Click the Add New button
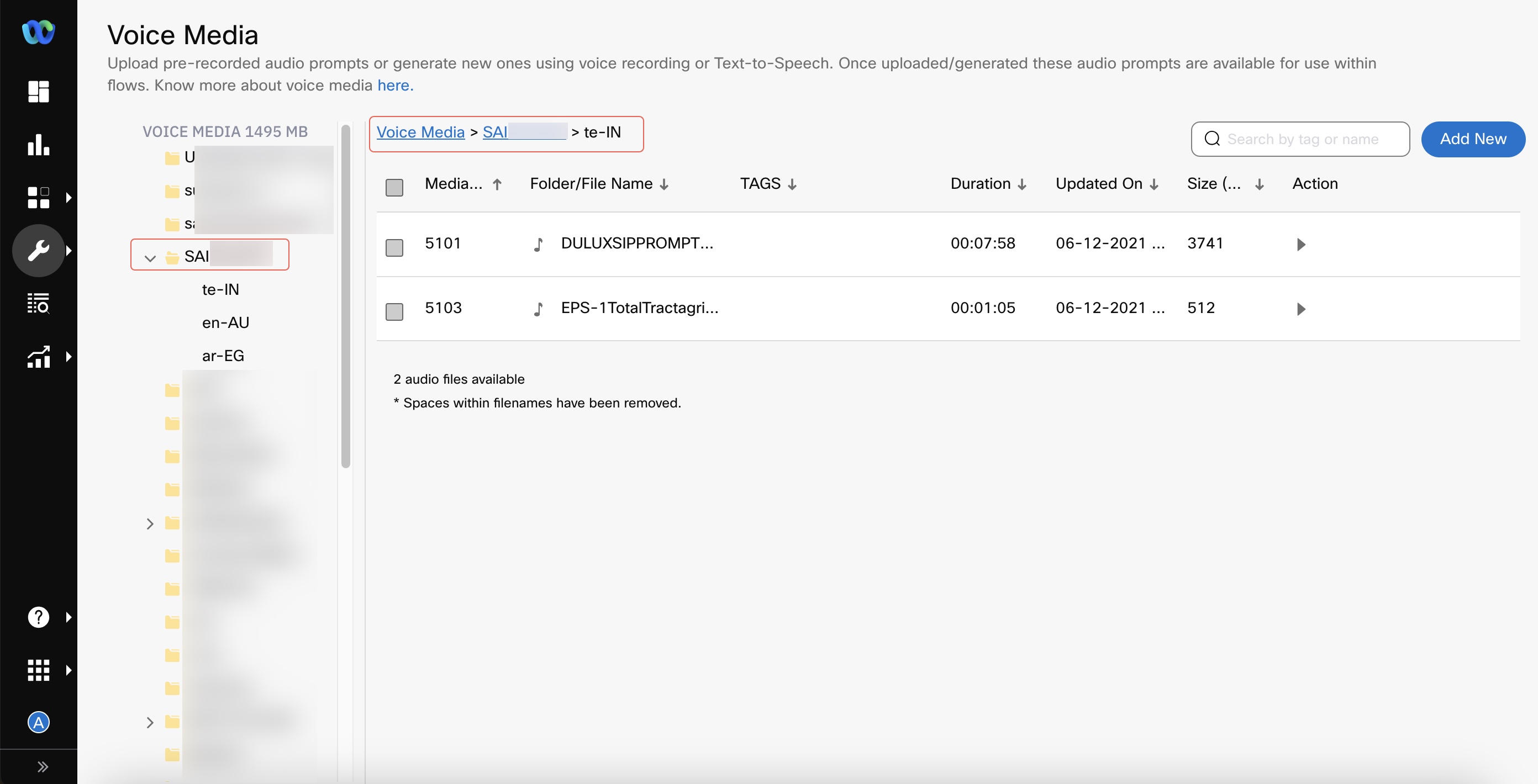 [1473, 139]
